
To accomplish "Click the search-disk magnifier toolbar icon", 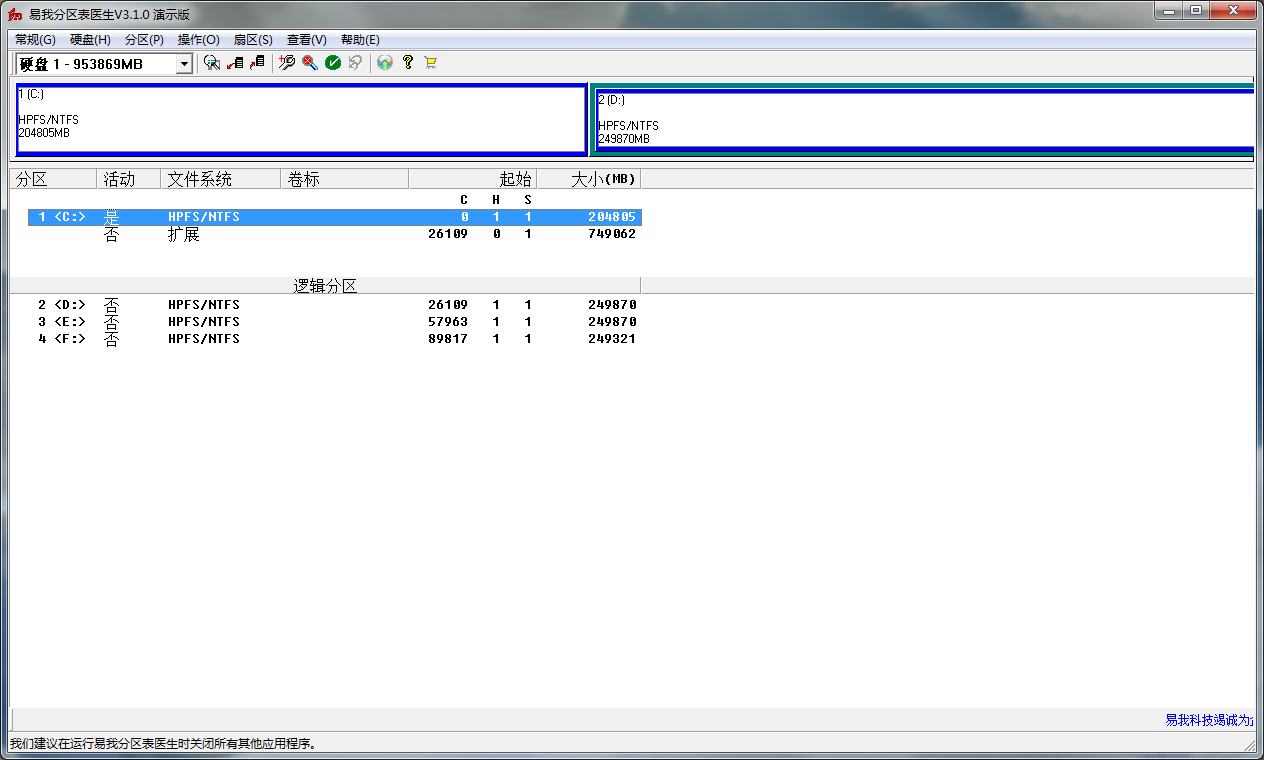I will pyautogui.click(x=211, y=63).
